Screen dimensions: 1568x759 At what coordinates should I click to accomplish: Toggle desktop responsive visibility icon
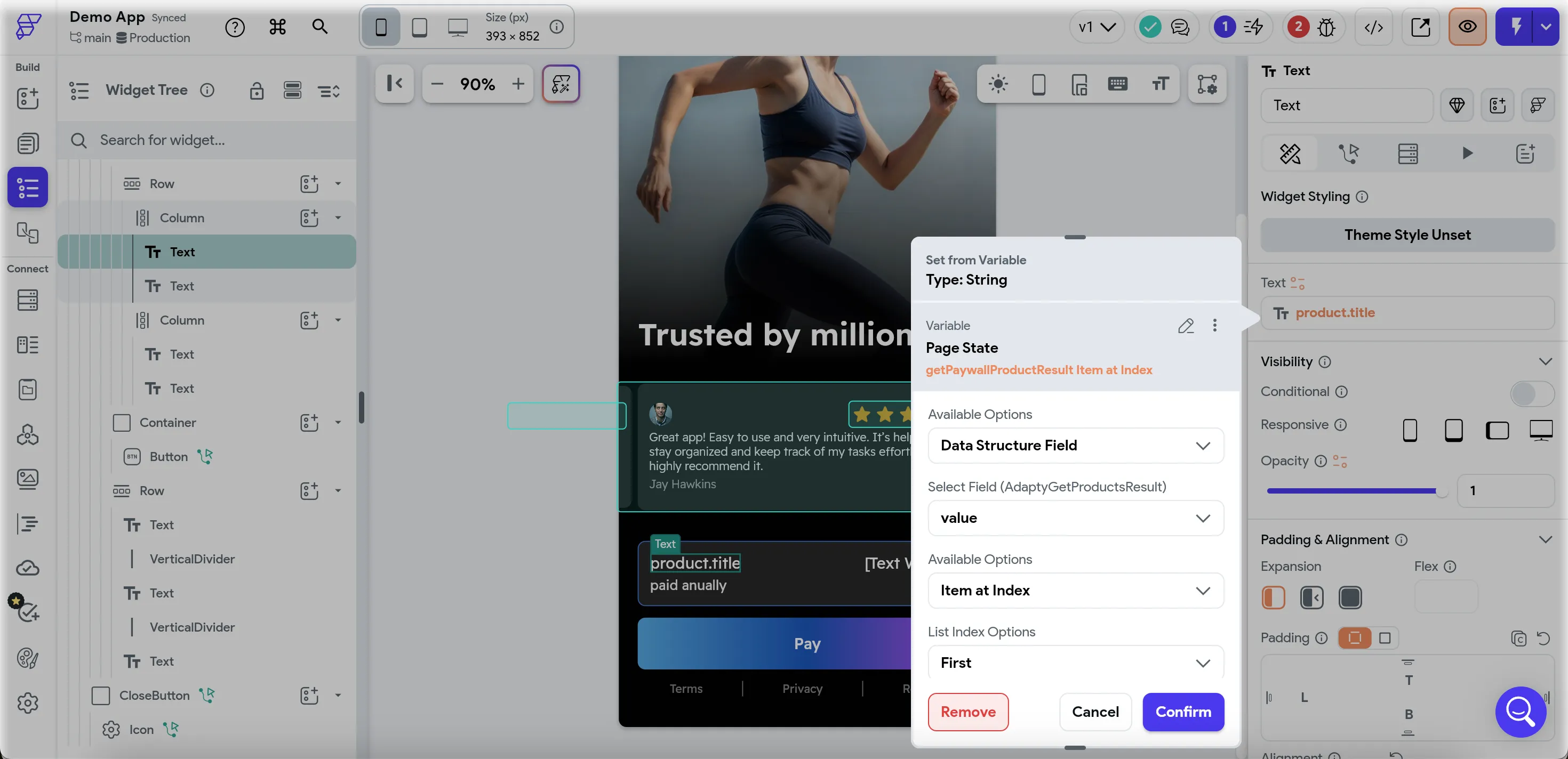(1541, 430)
